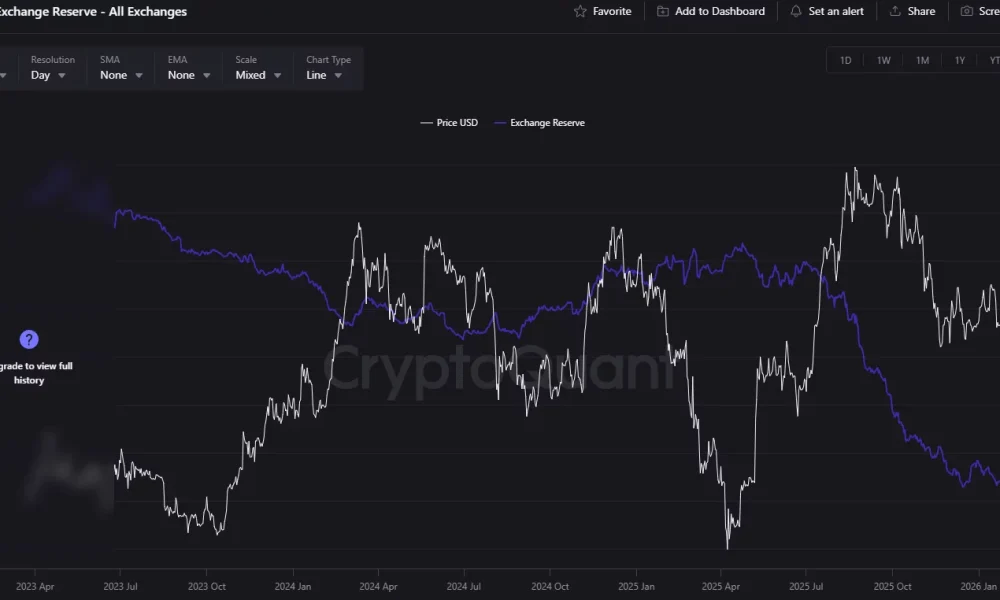Viewport: 1000px width, 600px height.
Task: Open the Resolution dropdown set to Day
Action: point(45,74)
